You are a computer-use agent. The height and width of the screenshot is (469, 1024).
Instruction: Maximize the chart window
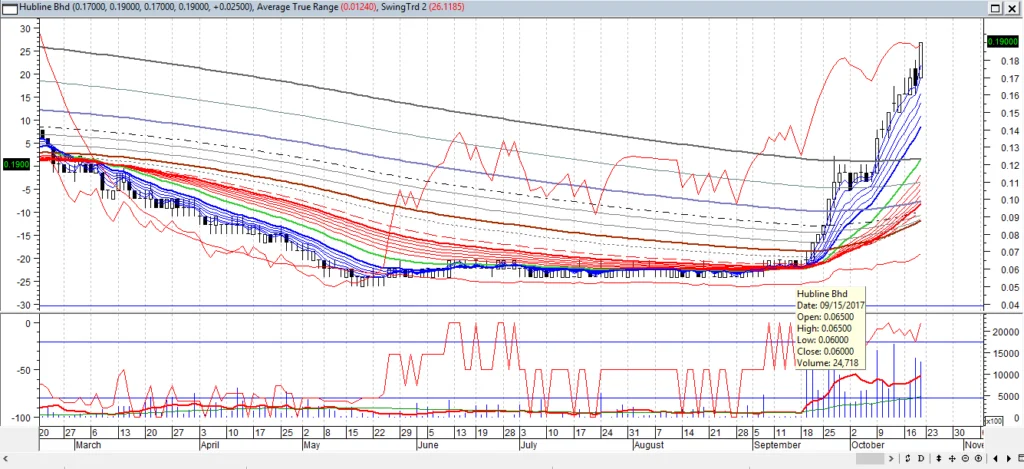[995, 8]
